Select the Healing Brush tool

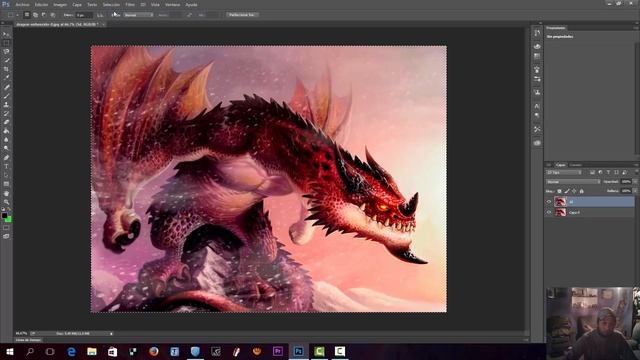[6, 87]
